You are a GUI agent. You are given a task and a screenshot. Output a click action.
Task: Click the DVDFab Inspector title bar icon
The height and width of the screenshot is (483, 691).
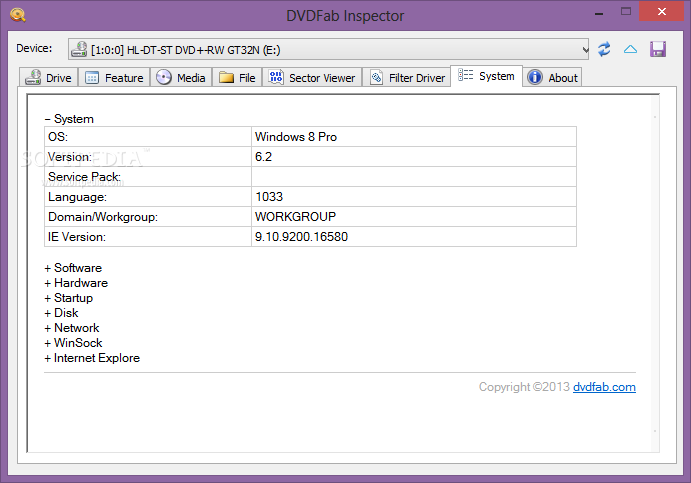[x=18, y=15]
